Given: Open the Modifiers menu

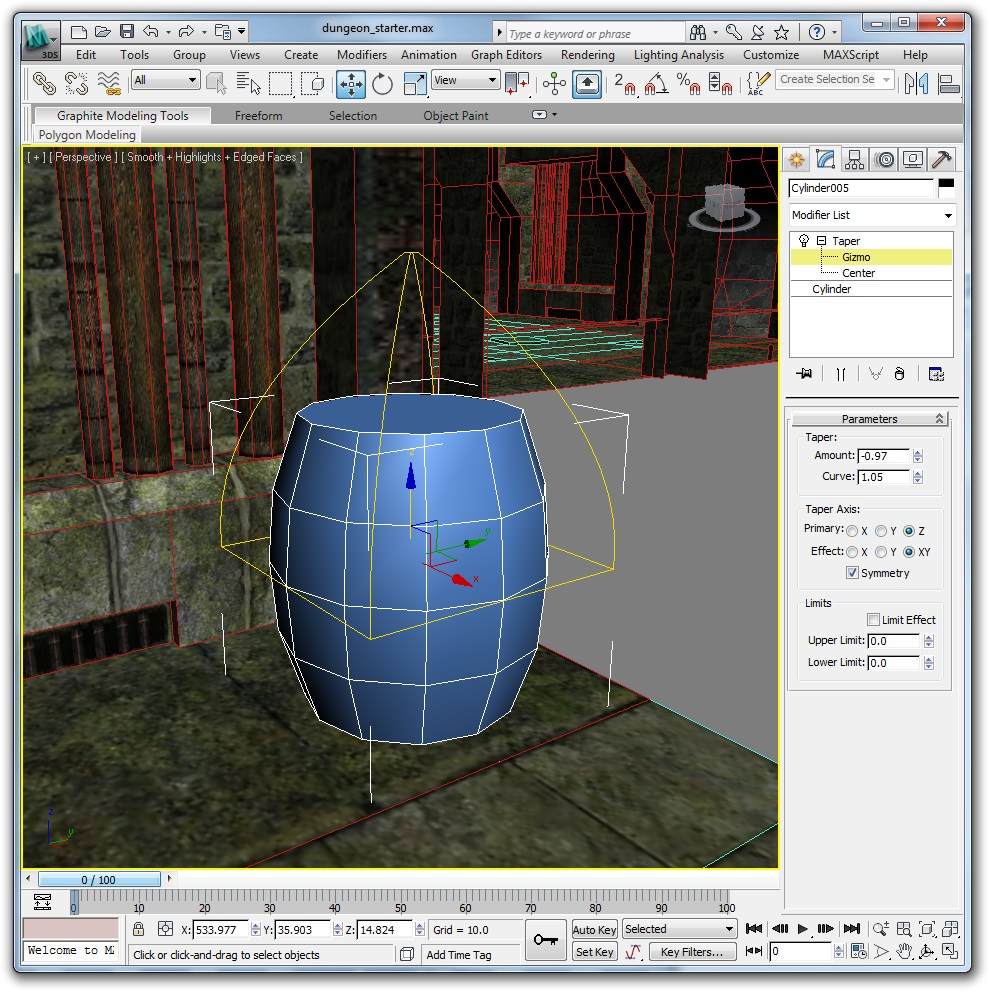Looking at the screenshot, I should [361, 55].
